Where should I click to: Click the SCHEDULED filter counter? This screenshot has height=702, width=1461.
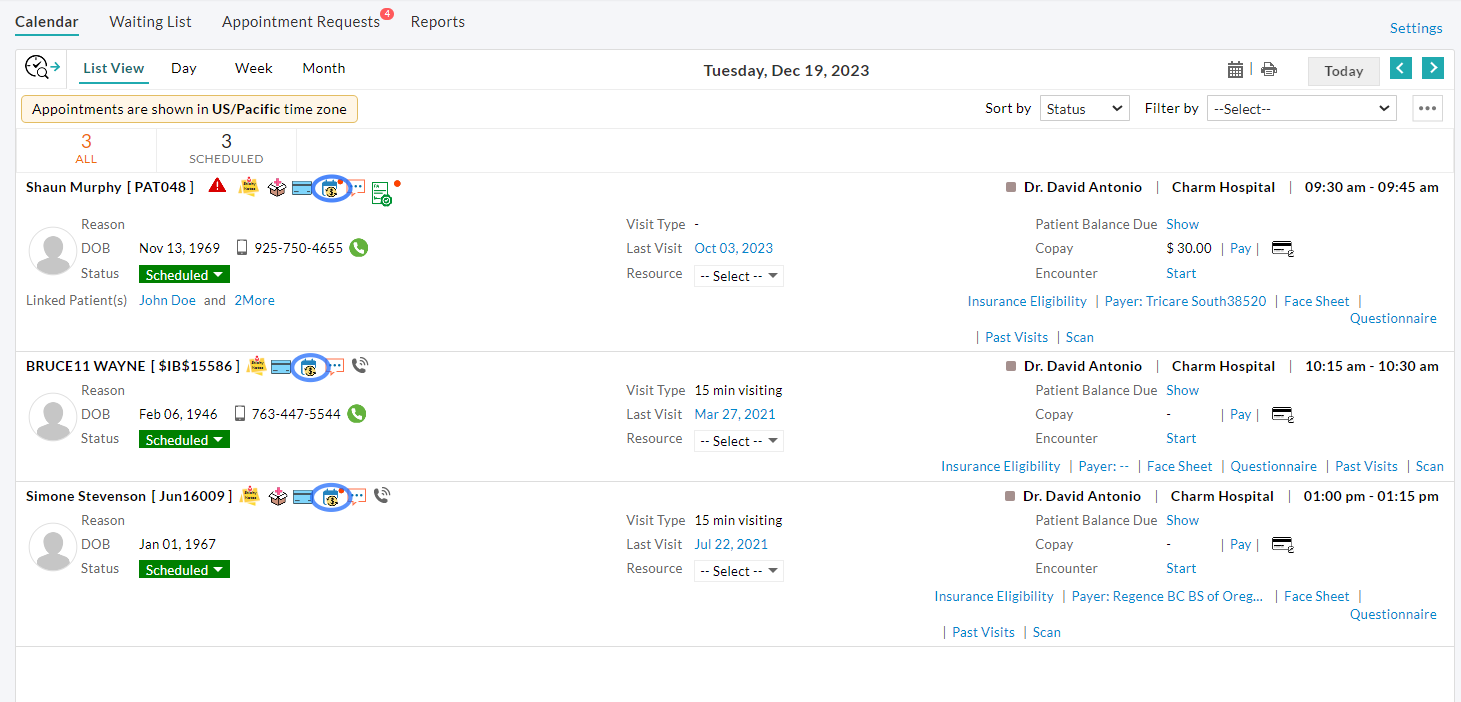[225, 150]
